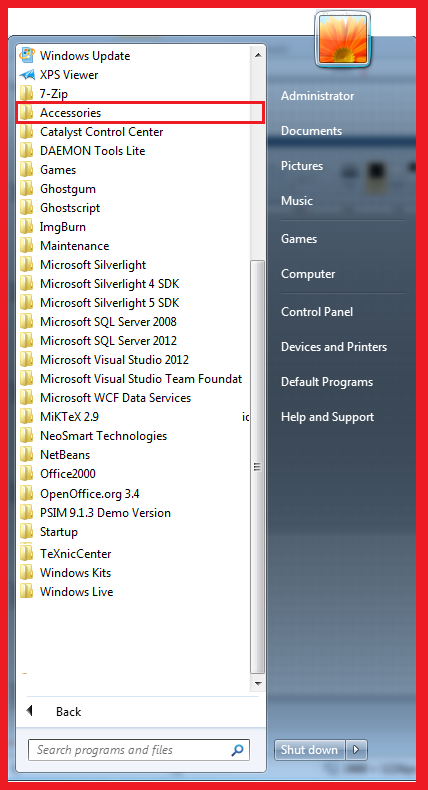Screen dimensions: 428x790
Task: Launch XPS Viewer via its icon
Action: coord(27,75)
